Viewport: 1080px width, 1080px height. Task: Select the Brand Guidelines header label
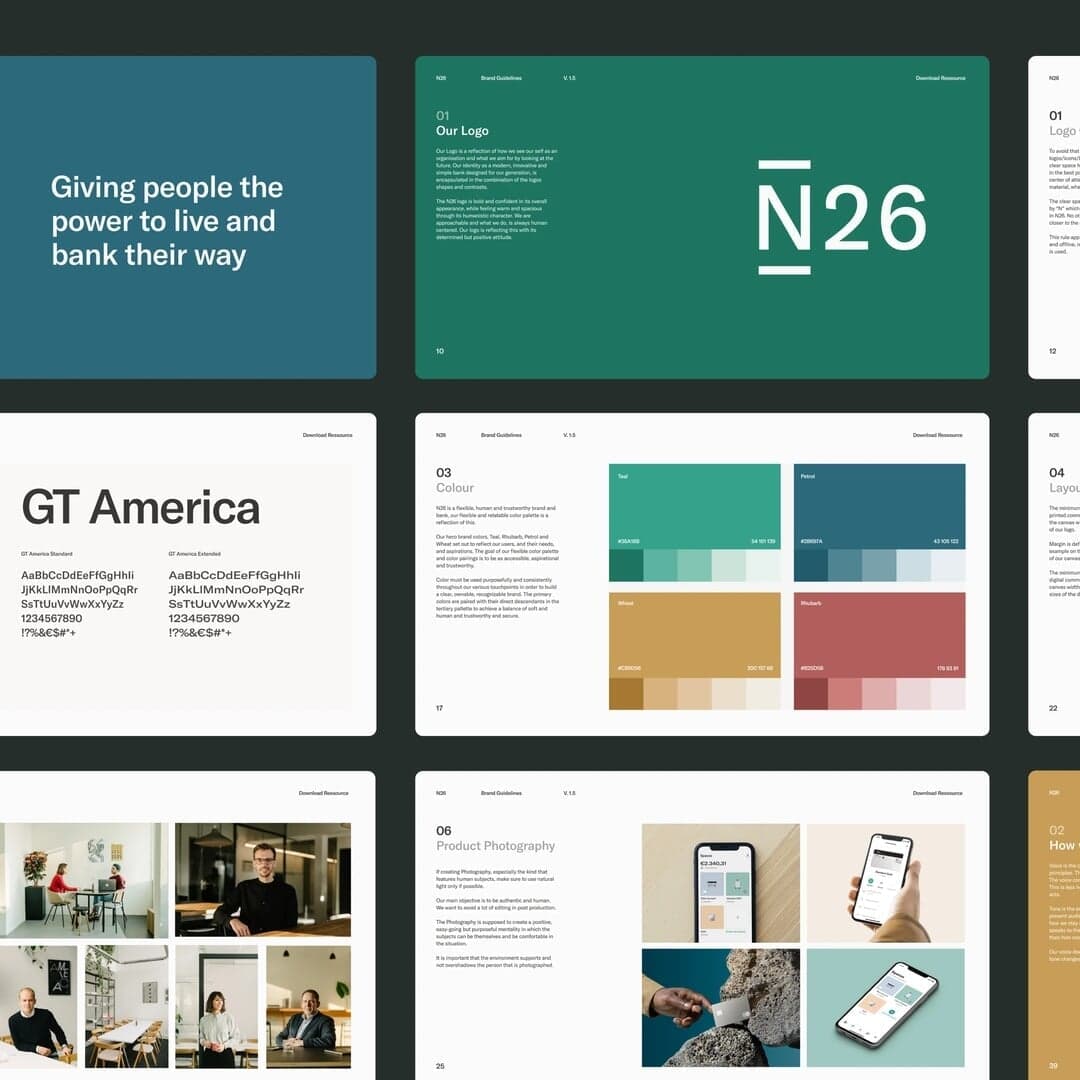(x=501, y=76)
